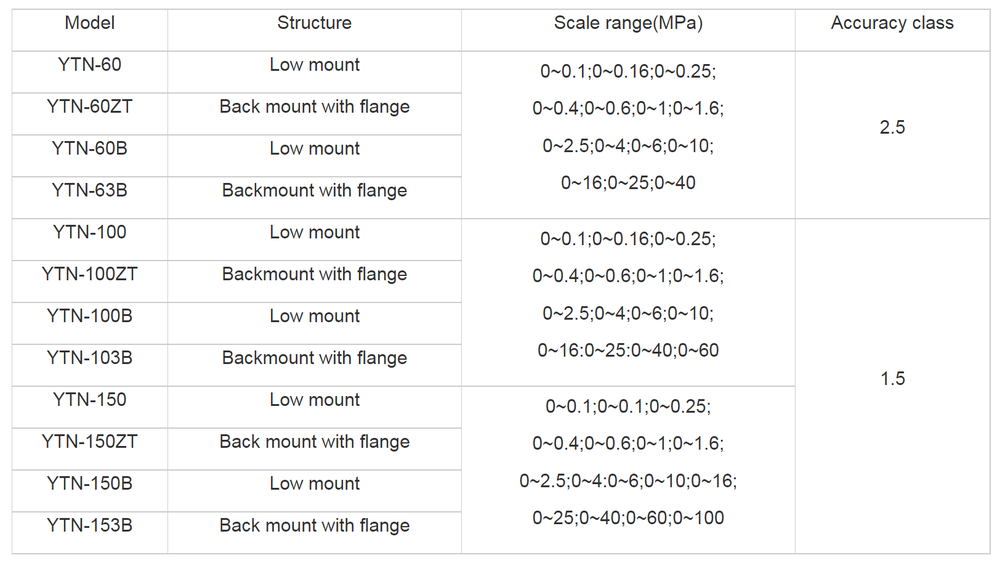Select the YTN-100 model cell
Image resolution: width=1000 pixels, height=563 pixels.
89,232
